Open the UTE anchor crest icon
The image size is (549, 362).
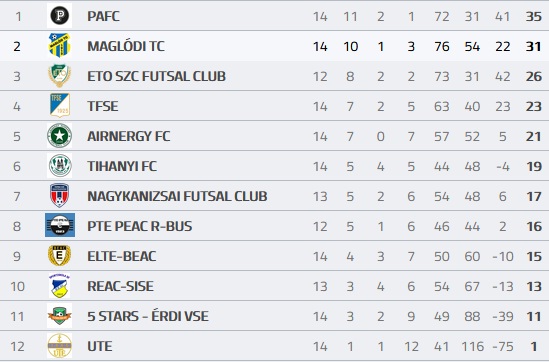(x=60, y=346)
